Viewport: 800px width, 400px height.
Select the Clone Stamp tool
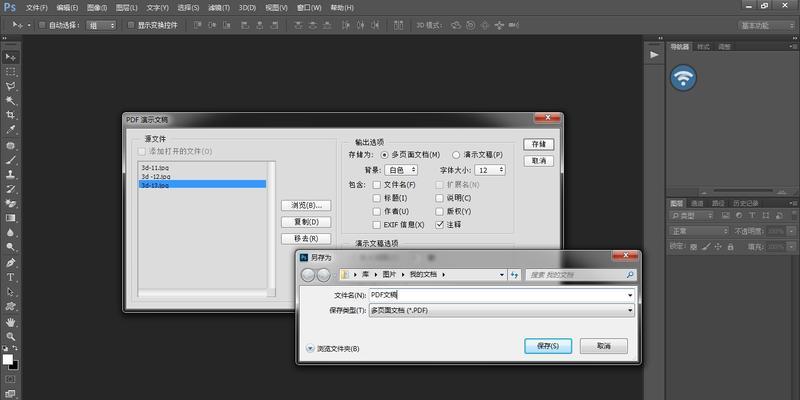coord(10,174)
